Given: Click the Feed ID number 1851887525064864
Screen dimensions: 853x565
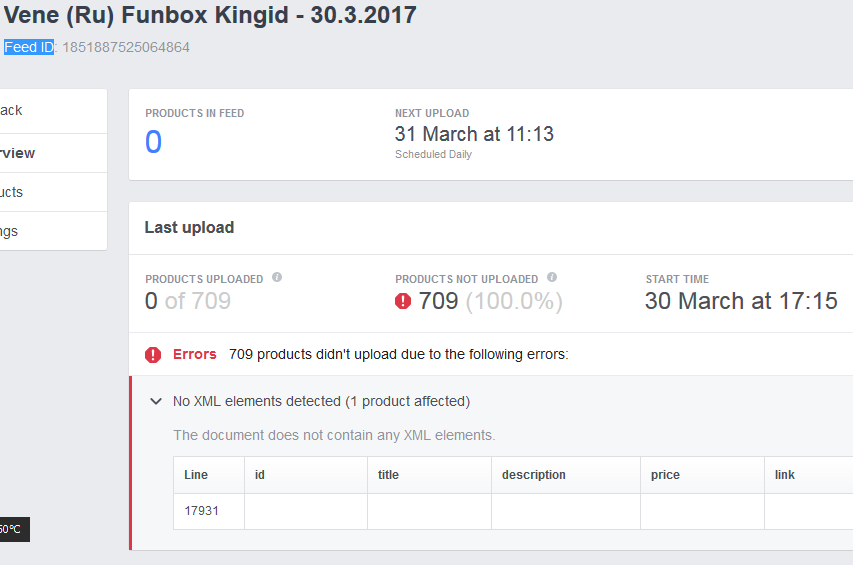Looking at the screenshot, I should pos(126,47).
